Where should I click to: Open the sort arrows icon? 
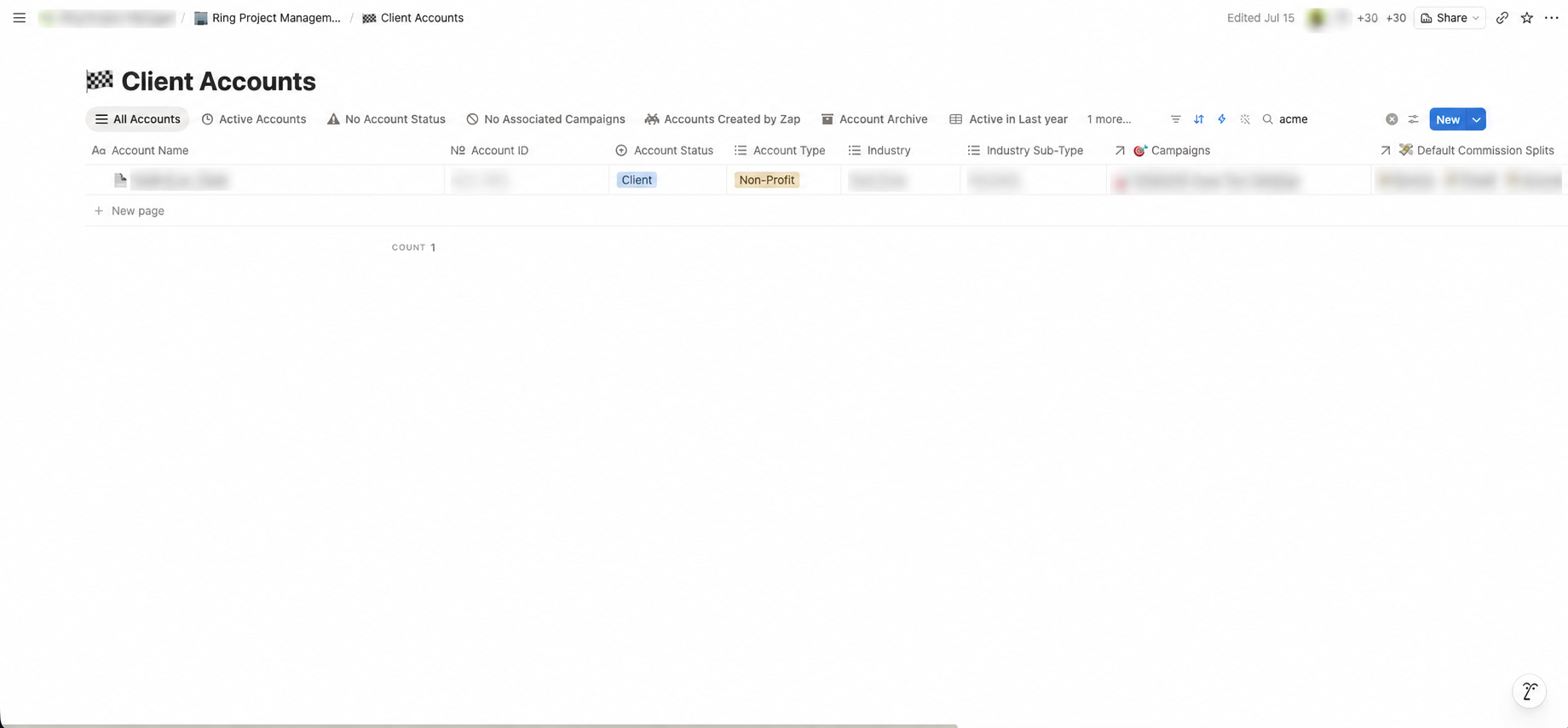pos(1198,119)
